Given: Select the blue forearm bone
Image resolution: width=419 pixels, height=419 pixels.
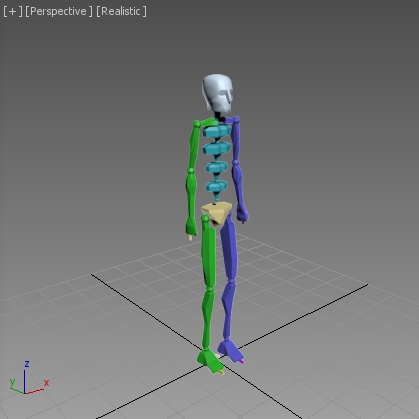Looking at the screenshot, I should pos(239,183).
